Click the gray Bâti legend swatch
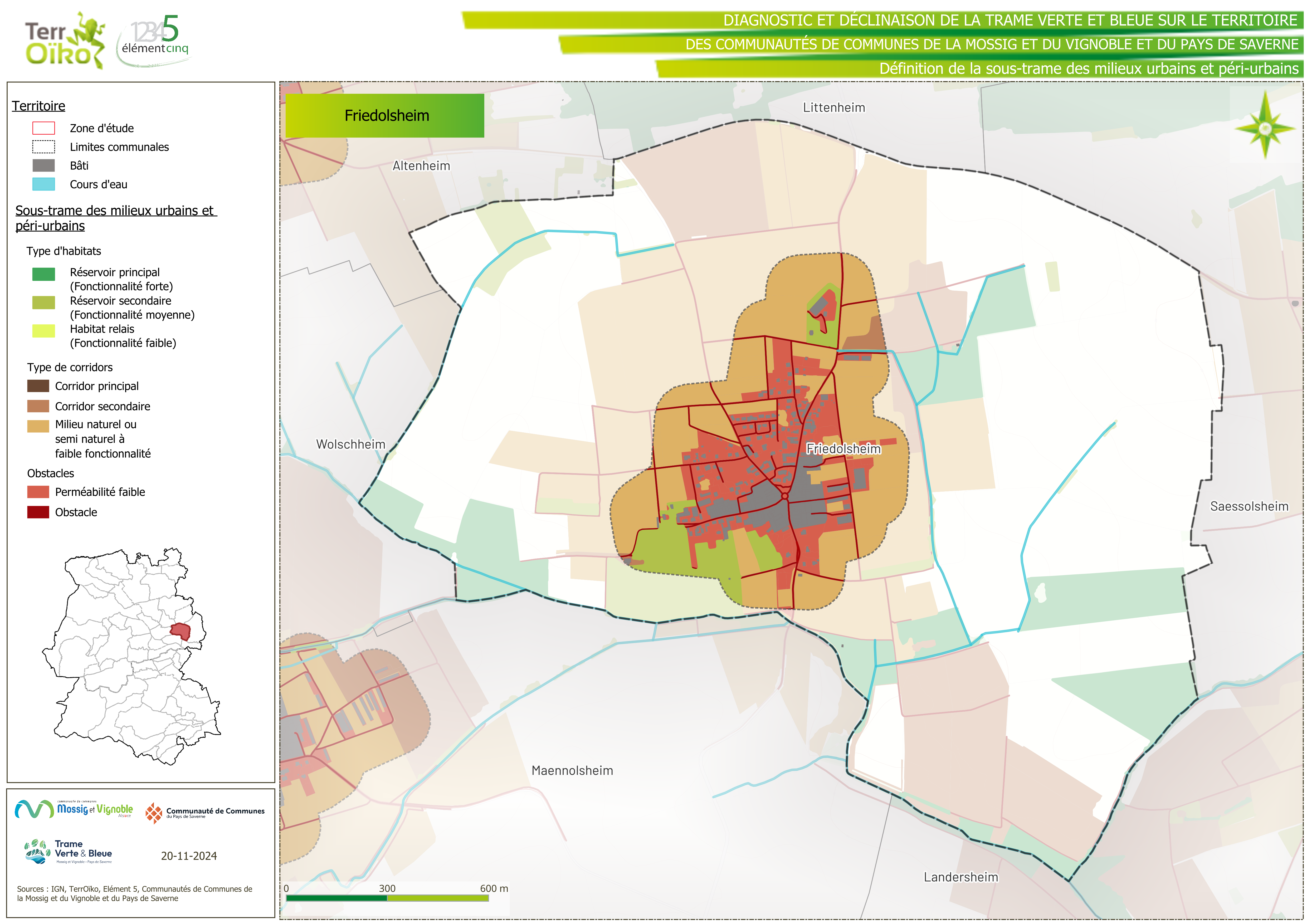Viewport: 1307px width, 924px height. coord(43,166)
